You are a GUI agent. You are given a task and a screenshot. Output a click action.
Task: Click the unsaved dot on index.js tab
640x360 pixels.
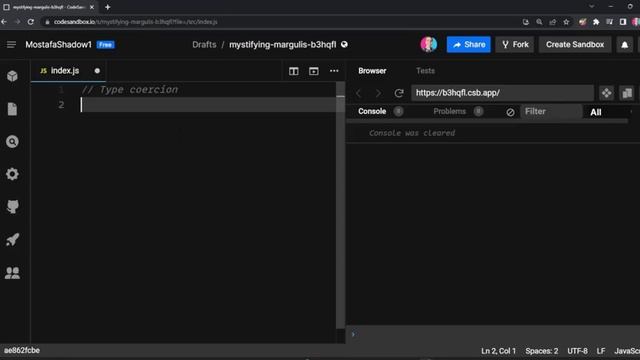click(97, 71)
